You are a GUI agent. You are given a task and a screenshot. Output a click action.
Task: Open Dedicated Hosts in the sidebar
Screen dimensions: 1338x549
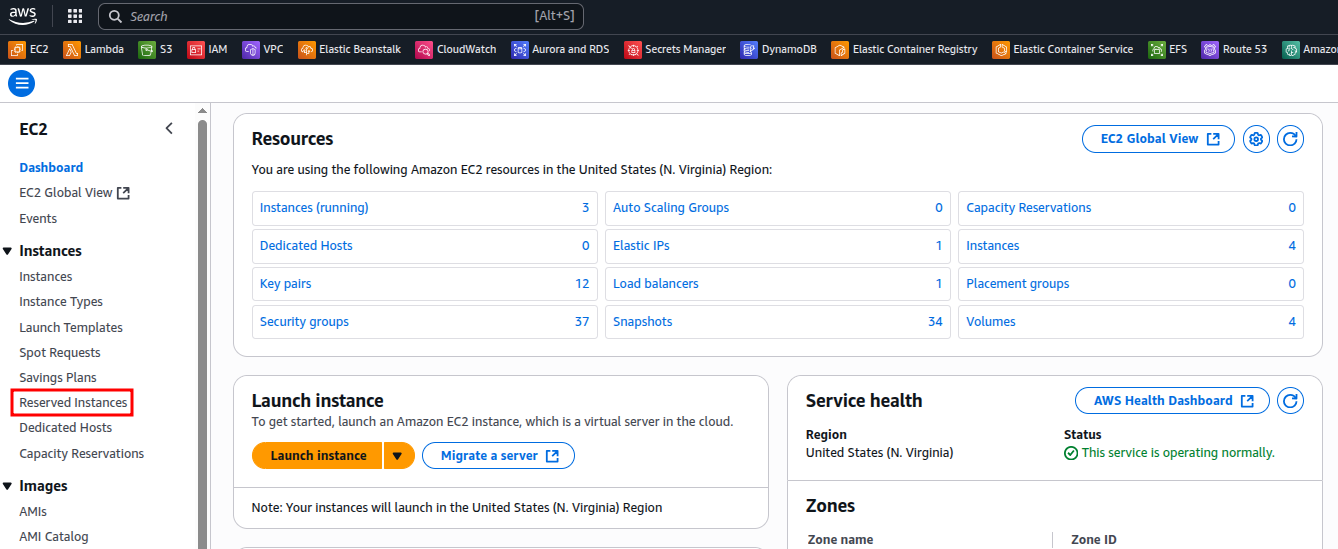[66, 428]
